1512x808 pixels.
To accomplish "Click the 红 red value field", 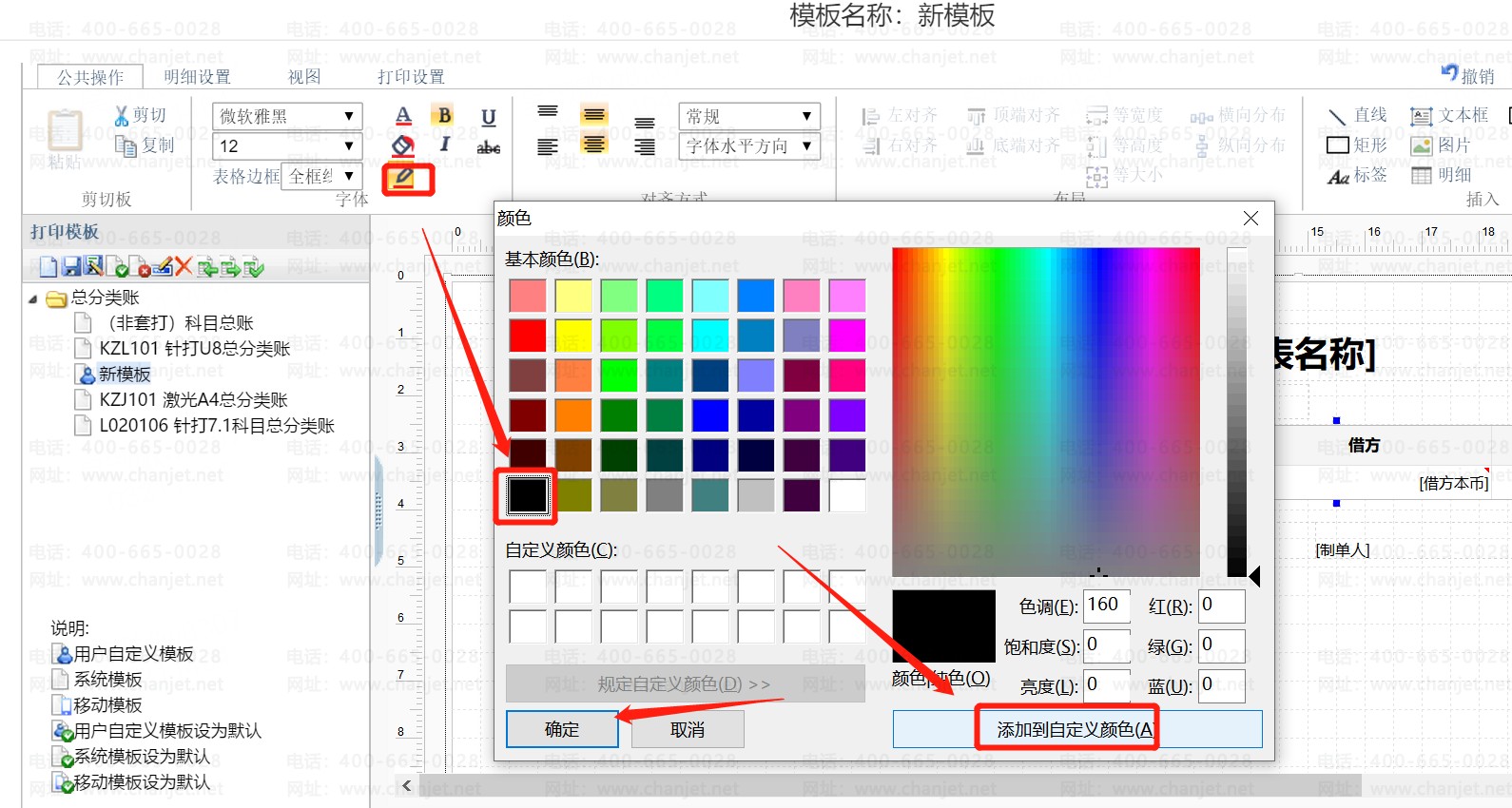I will 1222,606.
